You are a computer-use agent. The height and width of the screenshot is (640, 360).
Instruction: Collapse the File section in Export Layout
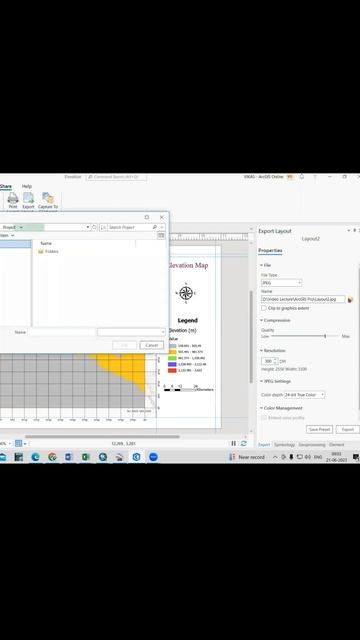click(262, 265)
